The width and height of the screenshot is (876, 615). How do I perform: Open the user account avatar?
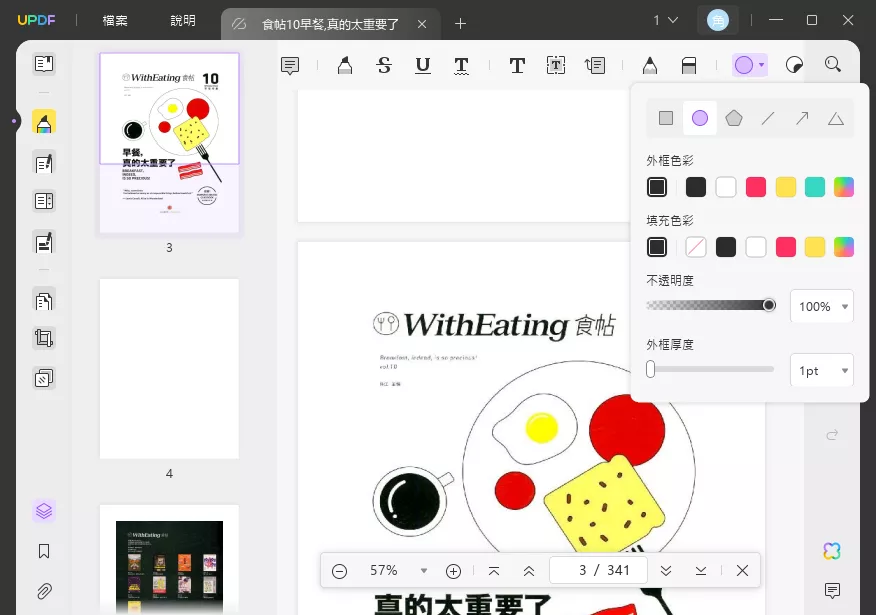[718, 21]
